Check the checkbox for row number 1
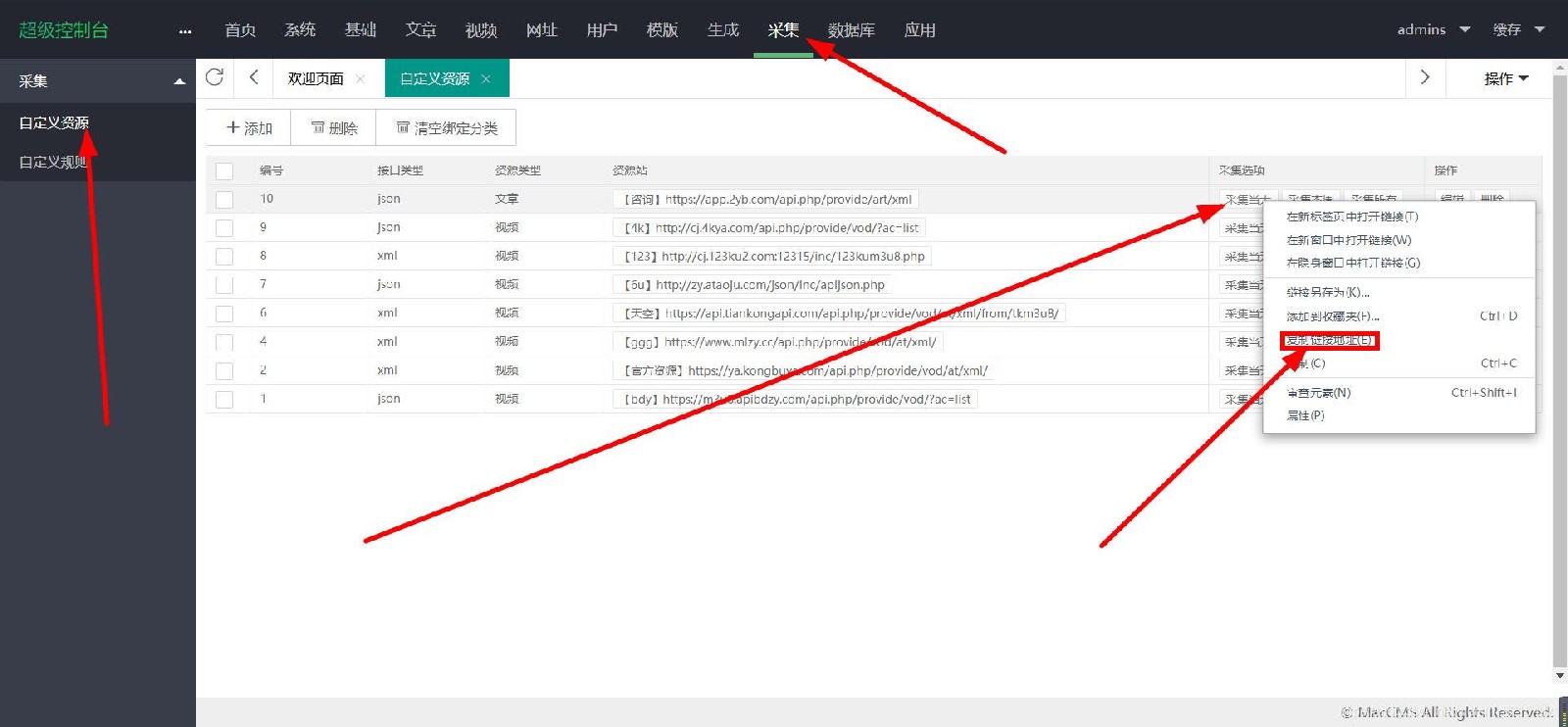 224,400
